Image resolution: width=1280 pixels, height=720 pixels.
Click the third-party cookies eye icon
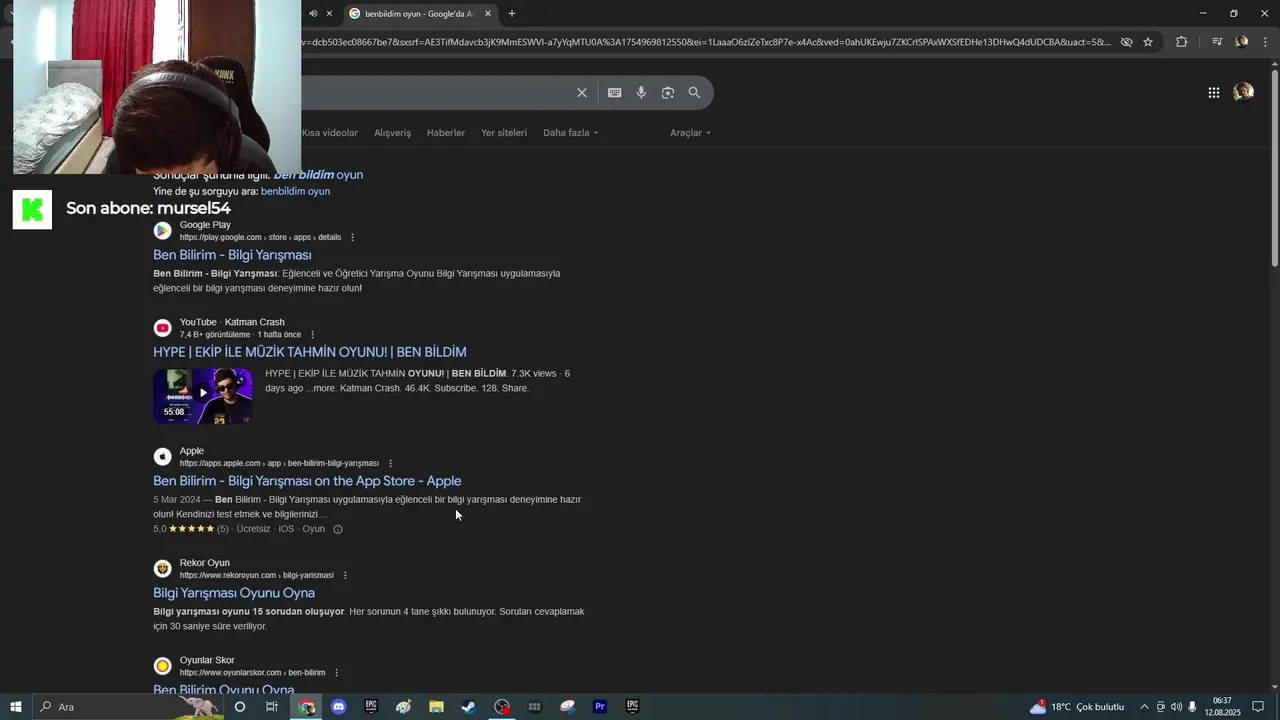point(1126,42)
